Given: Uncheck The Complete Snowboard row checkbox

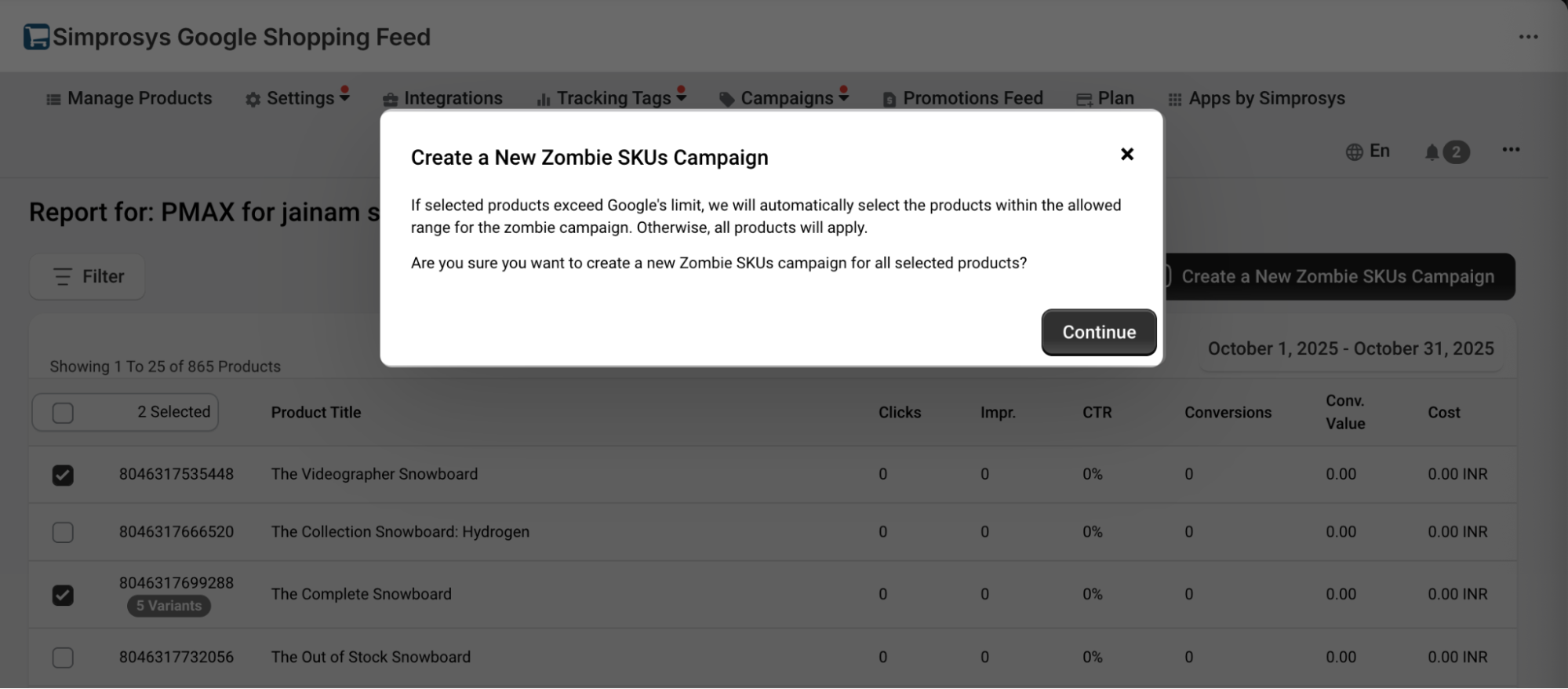Looking at the screenshot, I should click(63, 596).
